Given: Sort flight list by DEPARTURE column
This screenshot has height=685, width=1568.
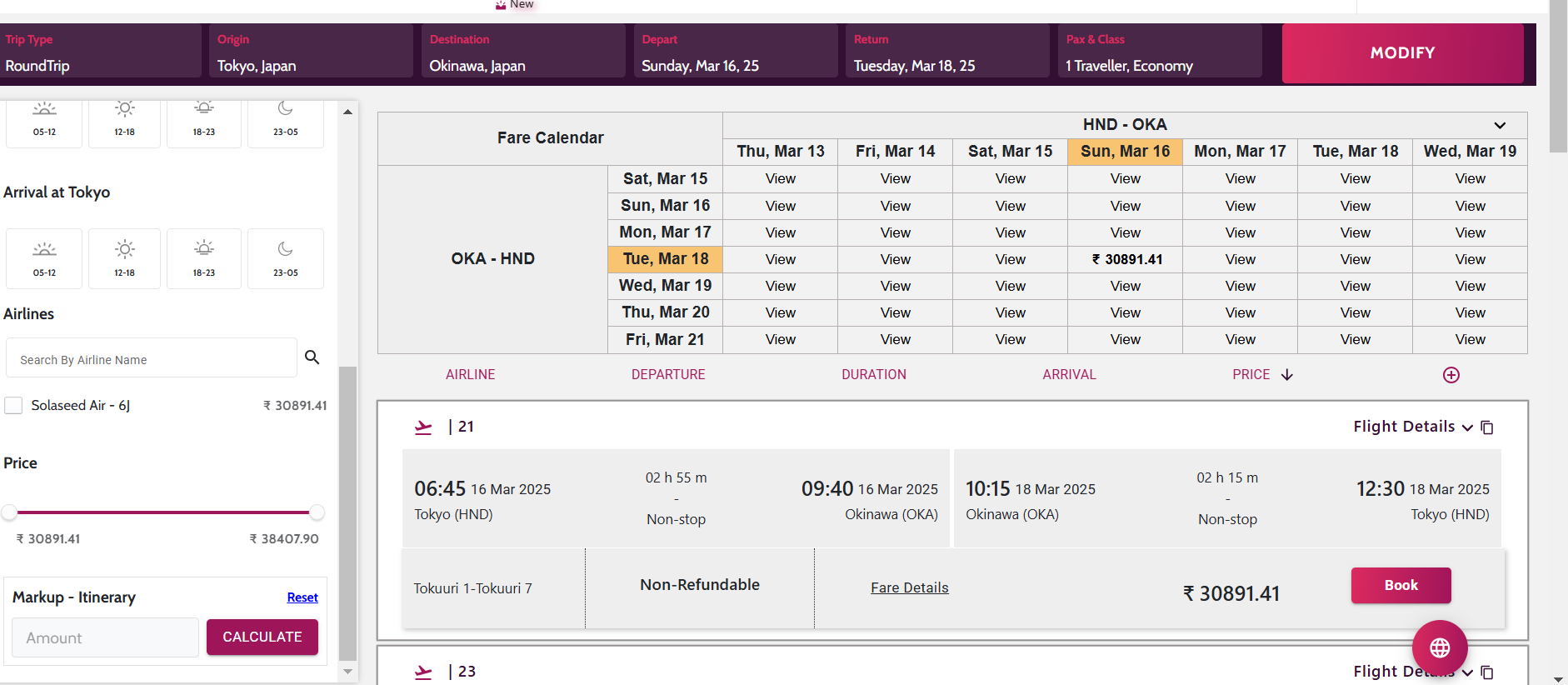Looking at the screenshot, I should pyautogui.click(x=667, y=375).
